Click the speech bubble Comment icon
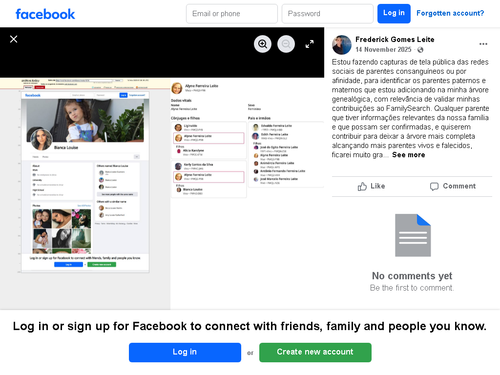Viewport: 500px width, 375px height. click(434, 186)
